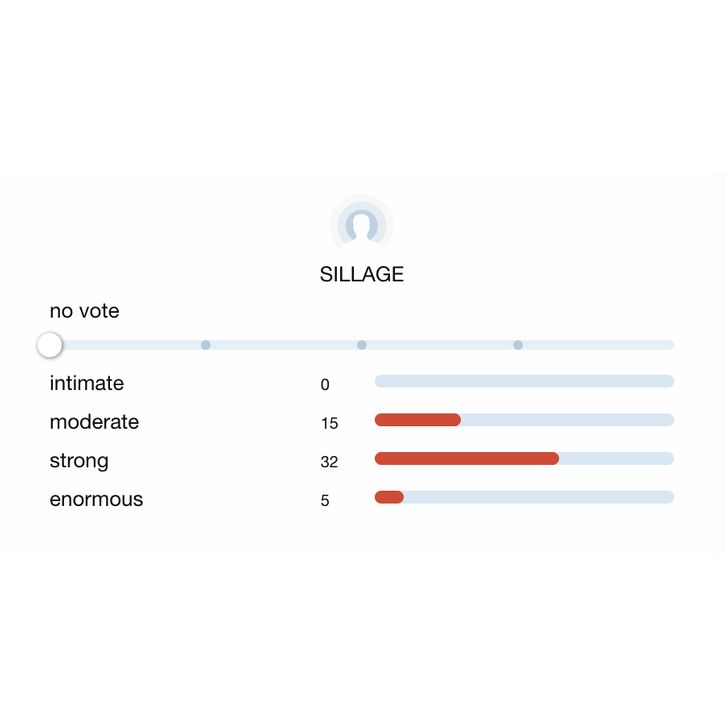The height and width of the screenshot is (726, 726).
Task: Click the "no vote" label
Action: click(84, 311)
